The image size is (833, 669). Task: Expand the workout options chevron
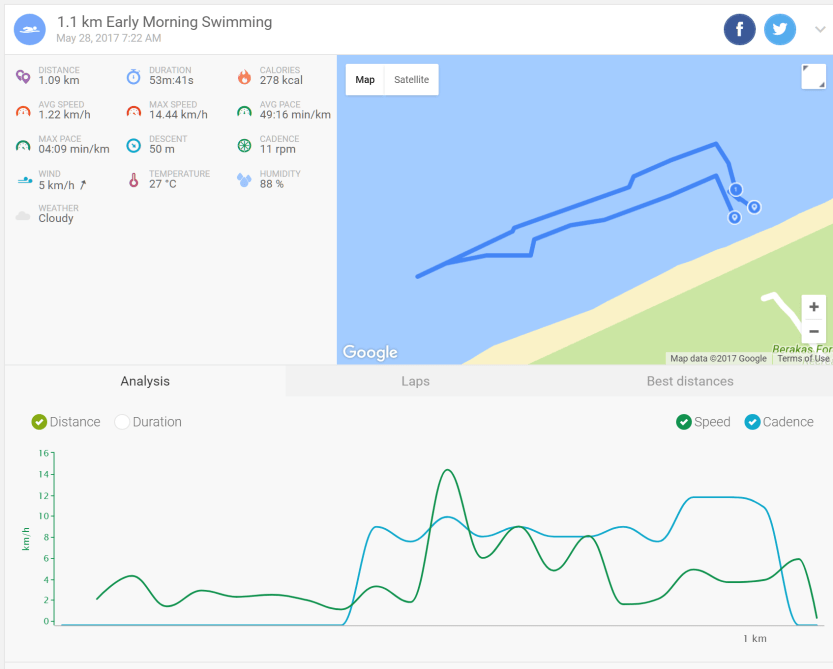[820, 30]
